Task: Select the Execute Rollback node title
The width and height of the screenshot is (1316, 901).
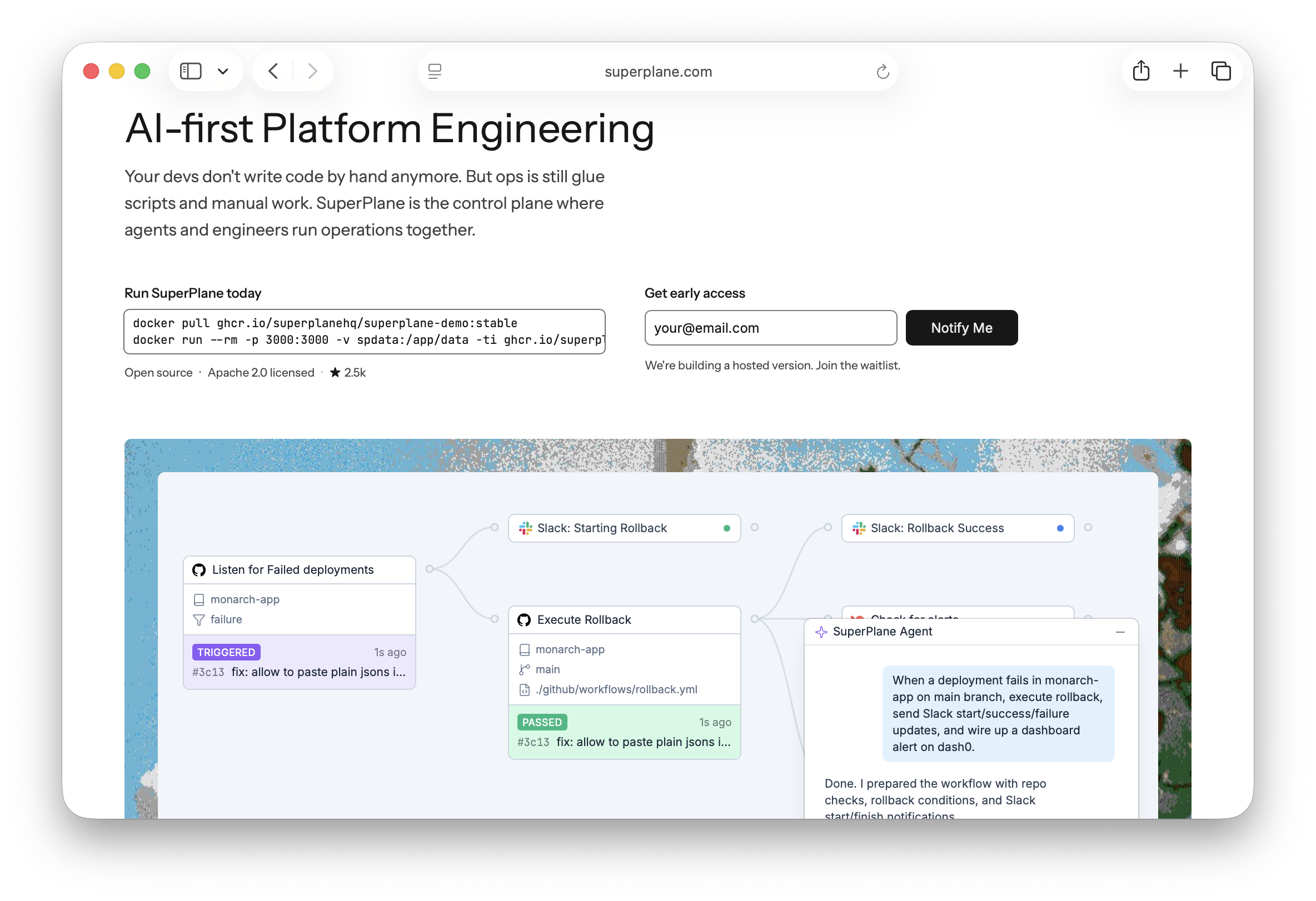Action: coord(584,620)
